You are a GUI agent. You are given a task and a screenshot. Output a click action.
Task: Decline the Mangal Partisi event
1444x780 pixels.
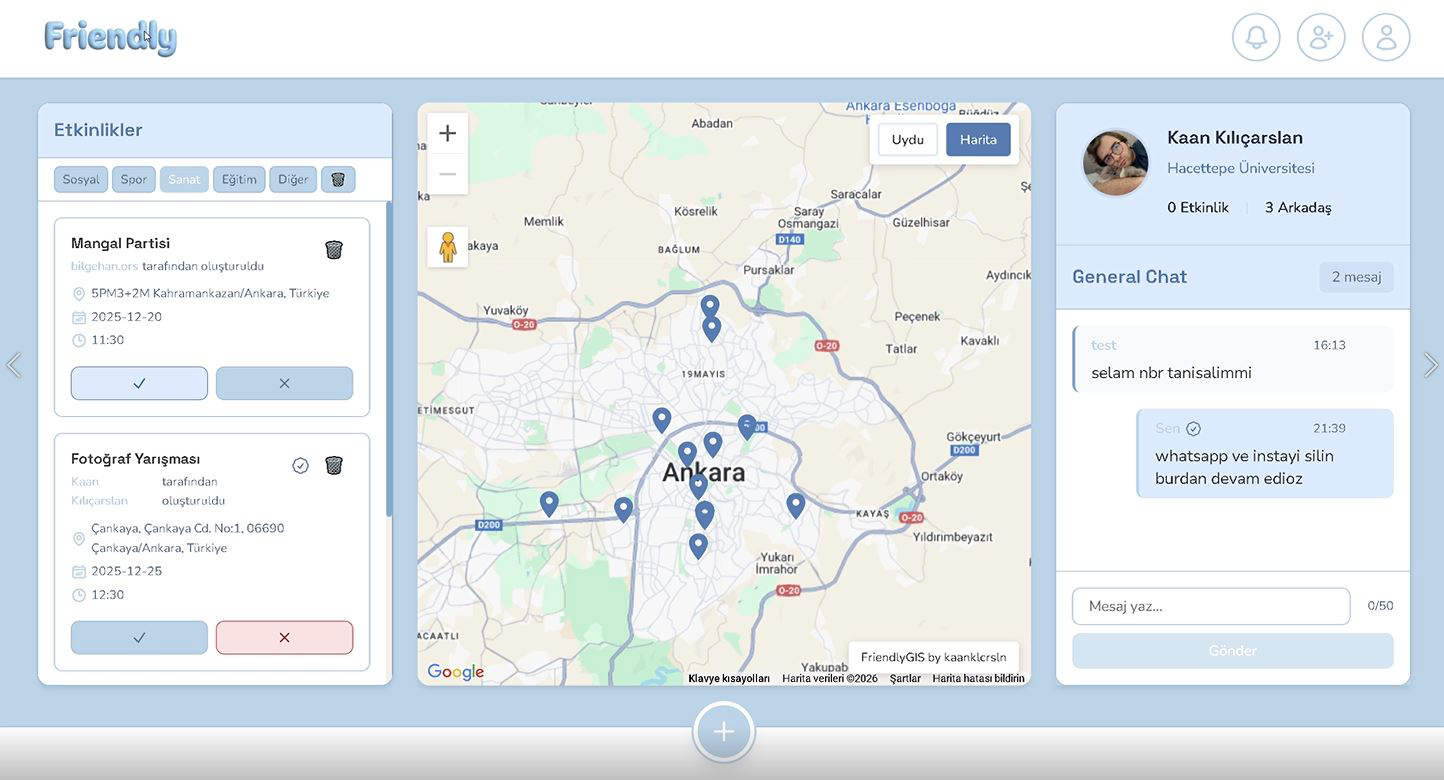pyautogui.click(x=284, y=383)
